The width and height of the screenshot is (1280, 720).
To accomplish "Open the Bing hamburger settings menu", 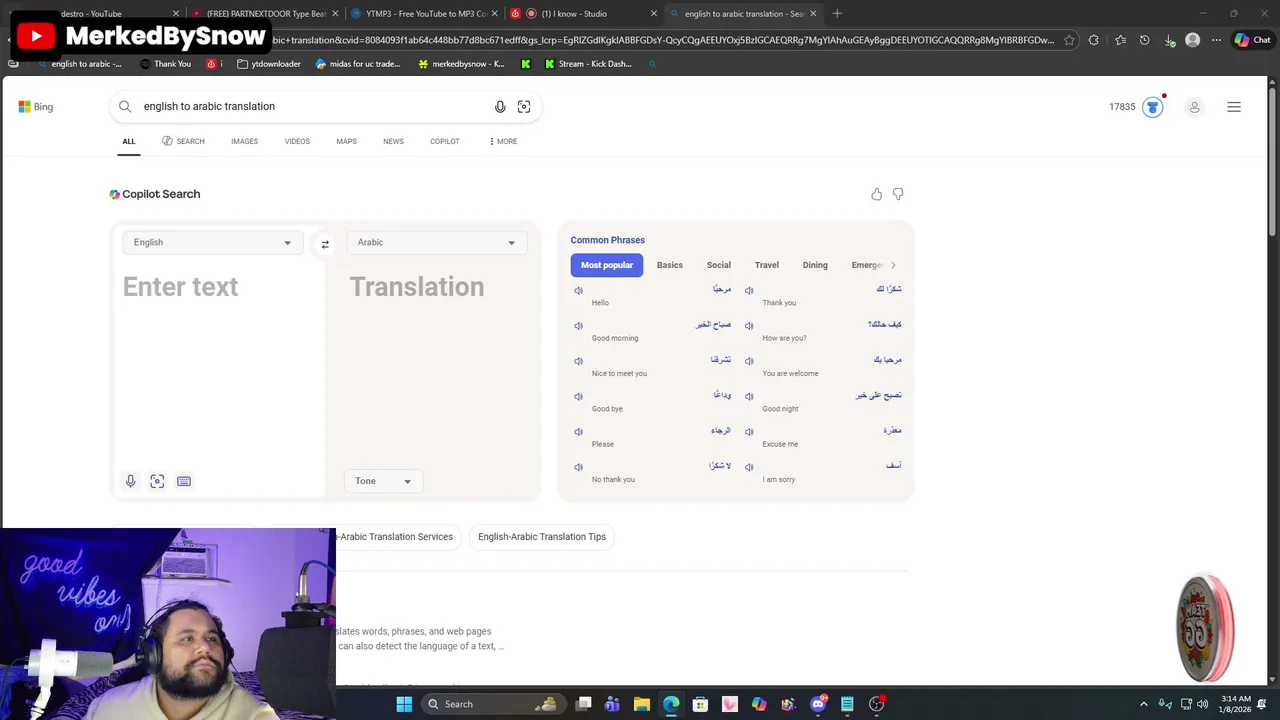I will pos(1234,107).
